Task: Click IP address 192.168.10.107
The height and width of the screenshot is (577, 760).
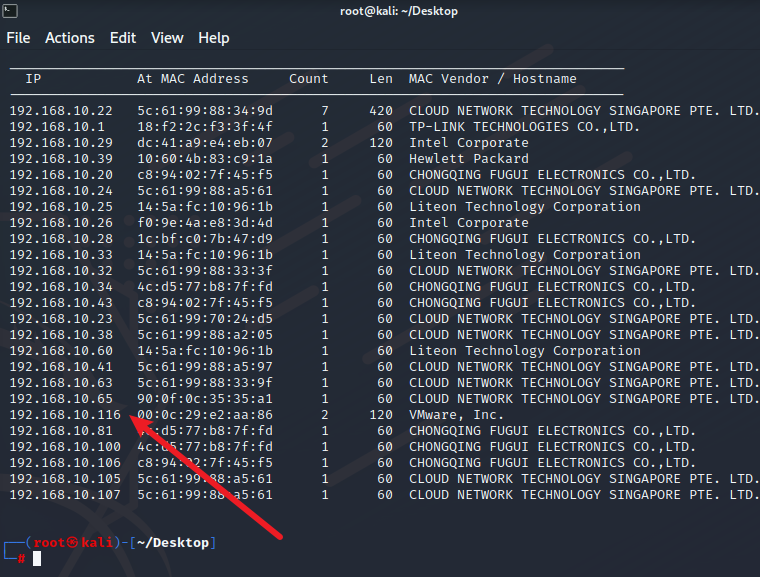Action: [x=65, y=495]
